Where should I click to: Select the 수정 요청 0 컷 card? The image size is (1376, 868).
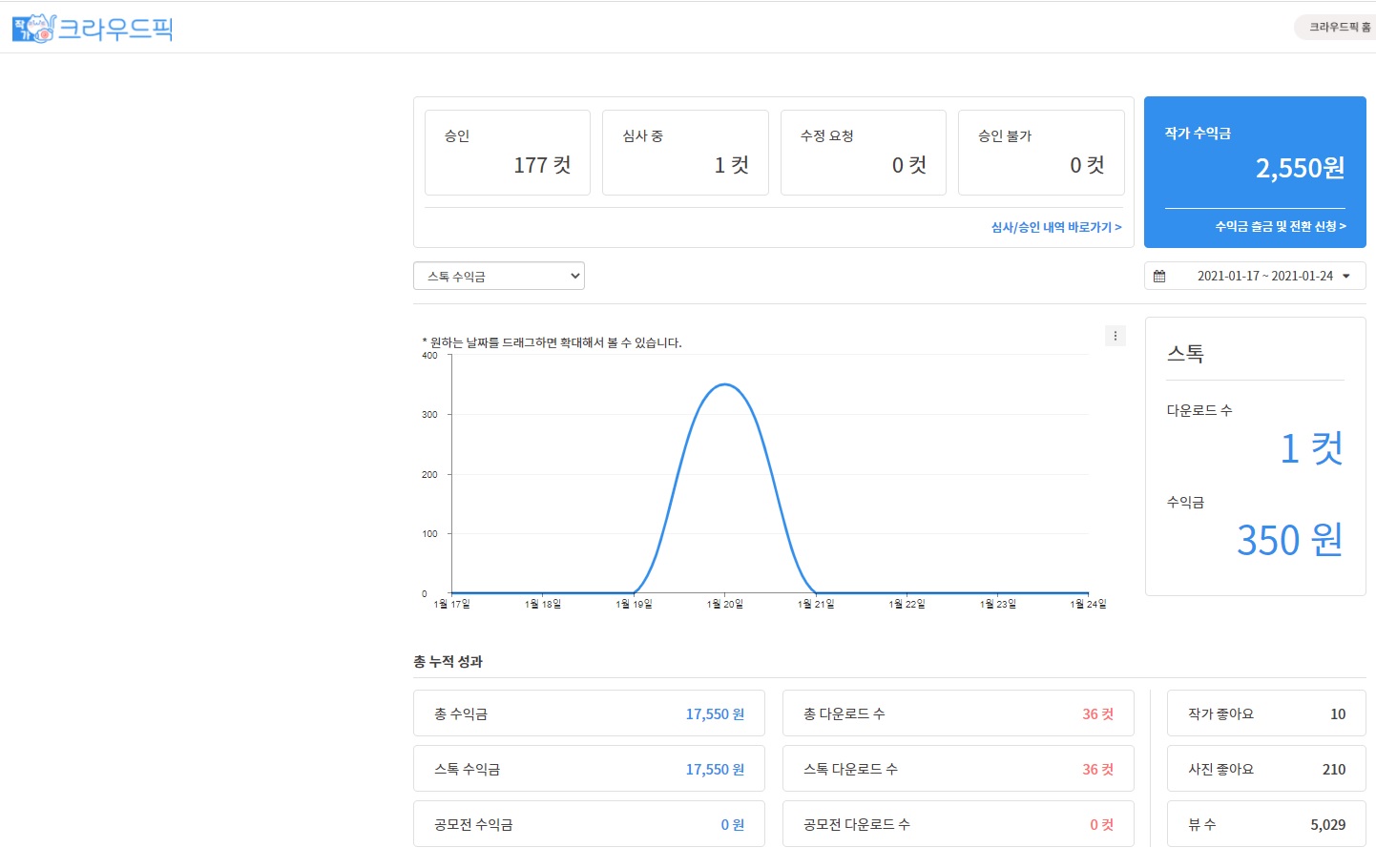[864, 153]
